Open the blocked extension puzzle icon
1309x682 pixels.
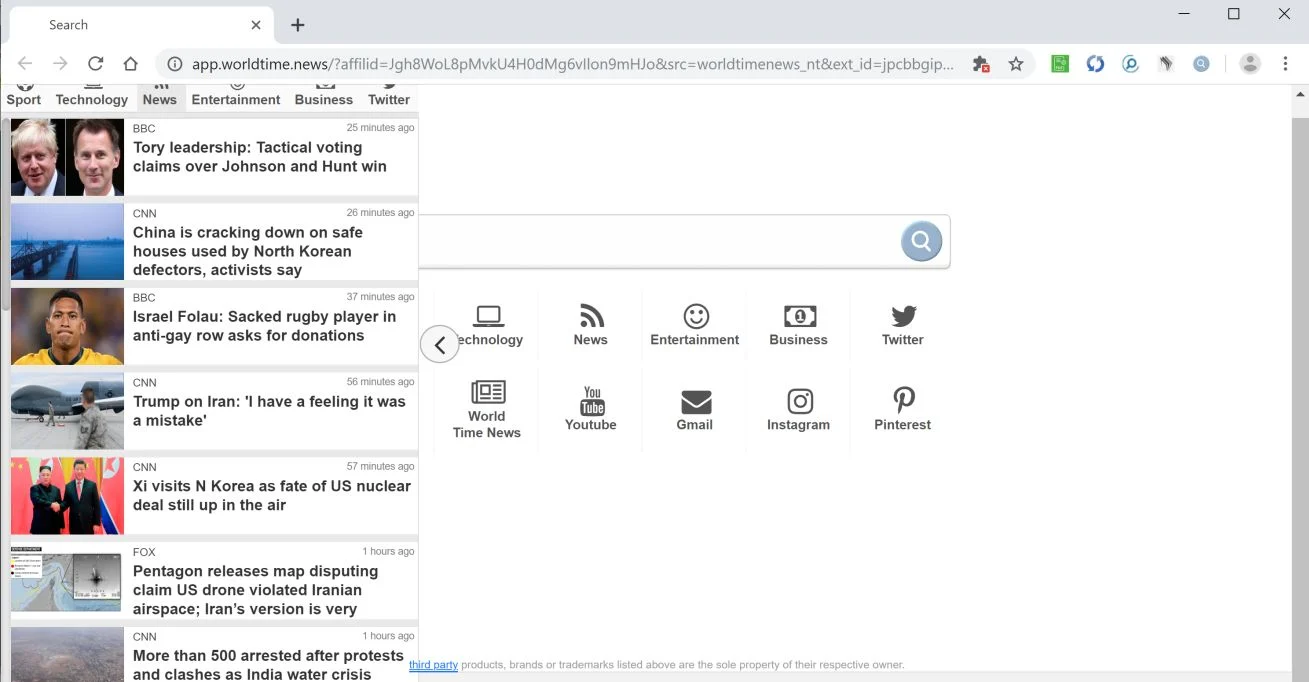point(981,64)
